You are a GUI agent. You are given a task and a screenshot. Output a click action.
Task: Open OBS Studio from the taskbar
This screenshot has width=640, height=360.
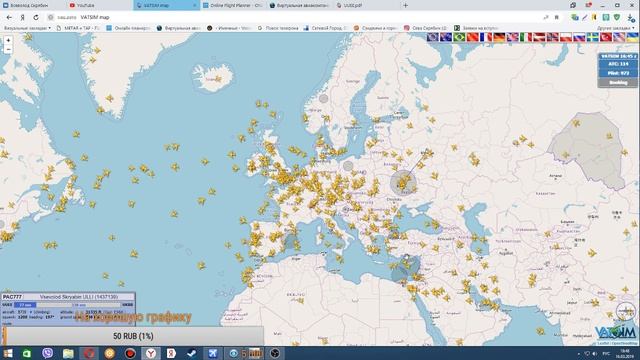point(275,353)
